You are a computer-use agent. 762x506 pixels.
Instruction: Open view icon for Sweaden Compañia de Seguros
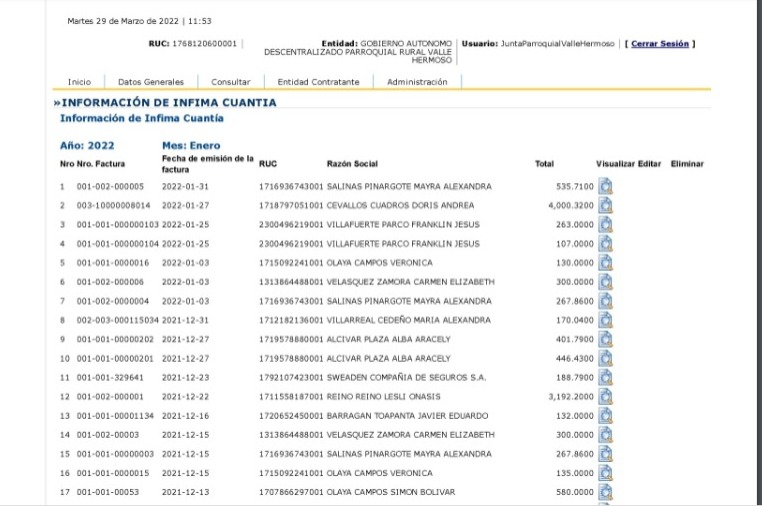click(x=605, y=377)
